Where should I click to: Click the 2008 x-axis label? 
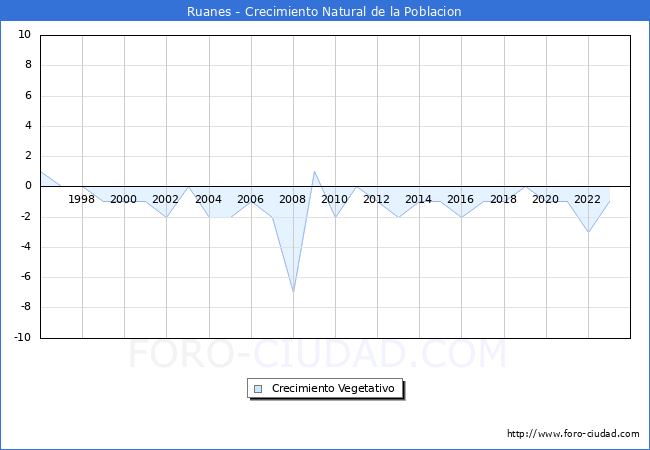pos(292,199)
